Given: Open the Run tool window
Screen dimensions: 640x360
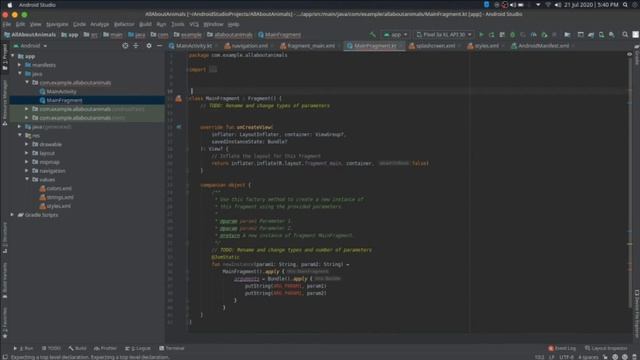Looking at the screenshot, I should (23, 348).
